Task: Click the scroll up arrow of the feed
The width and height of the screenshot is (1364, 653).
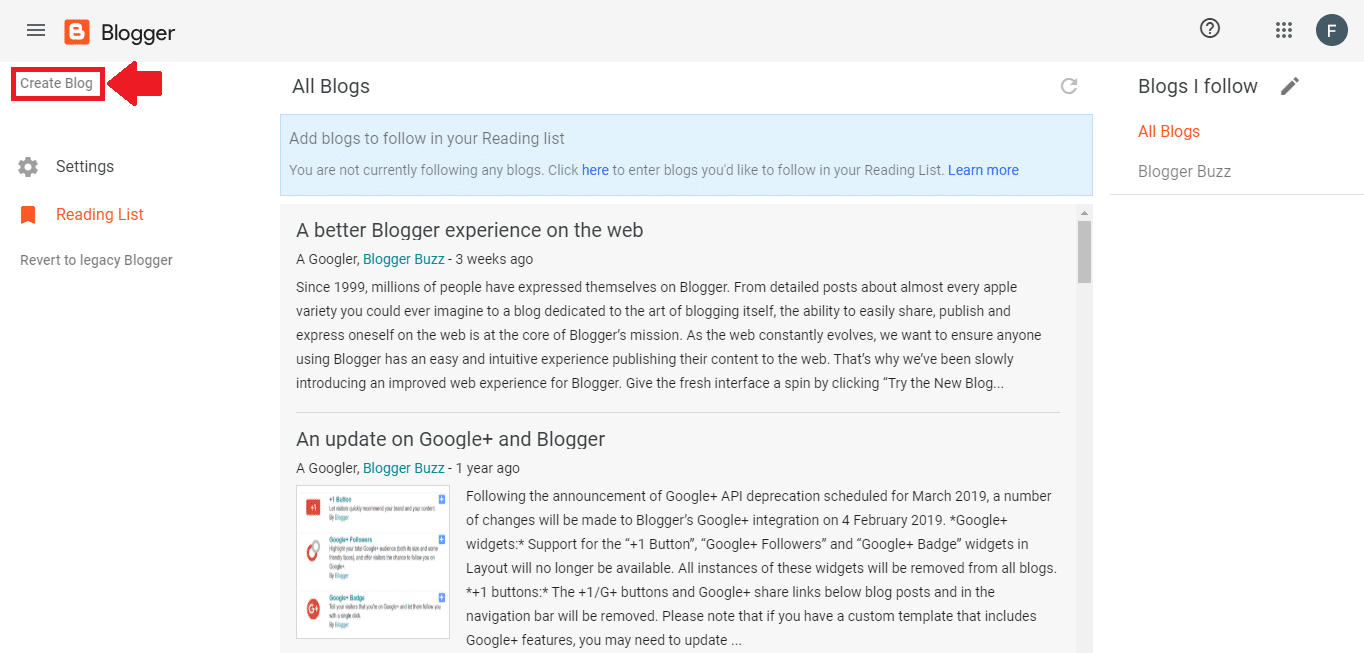Action: tap(1084, 213)
